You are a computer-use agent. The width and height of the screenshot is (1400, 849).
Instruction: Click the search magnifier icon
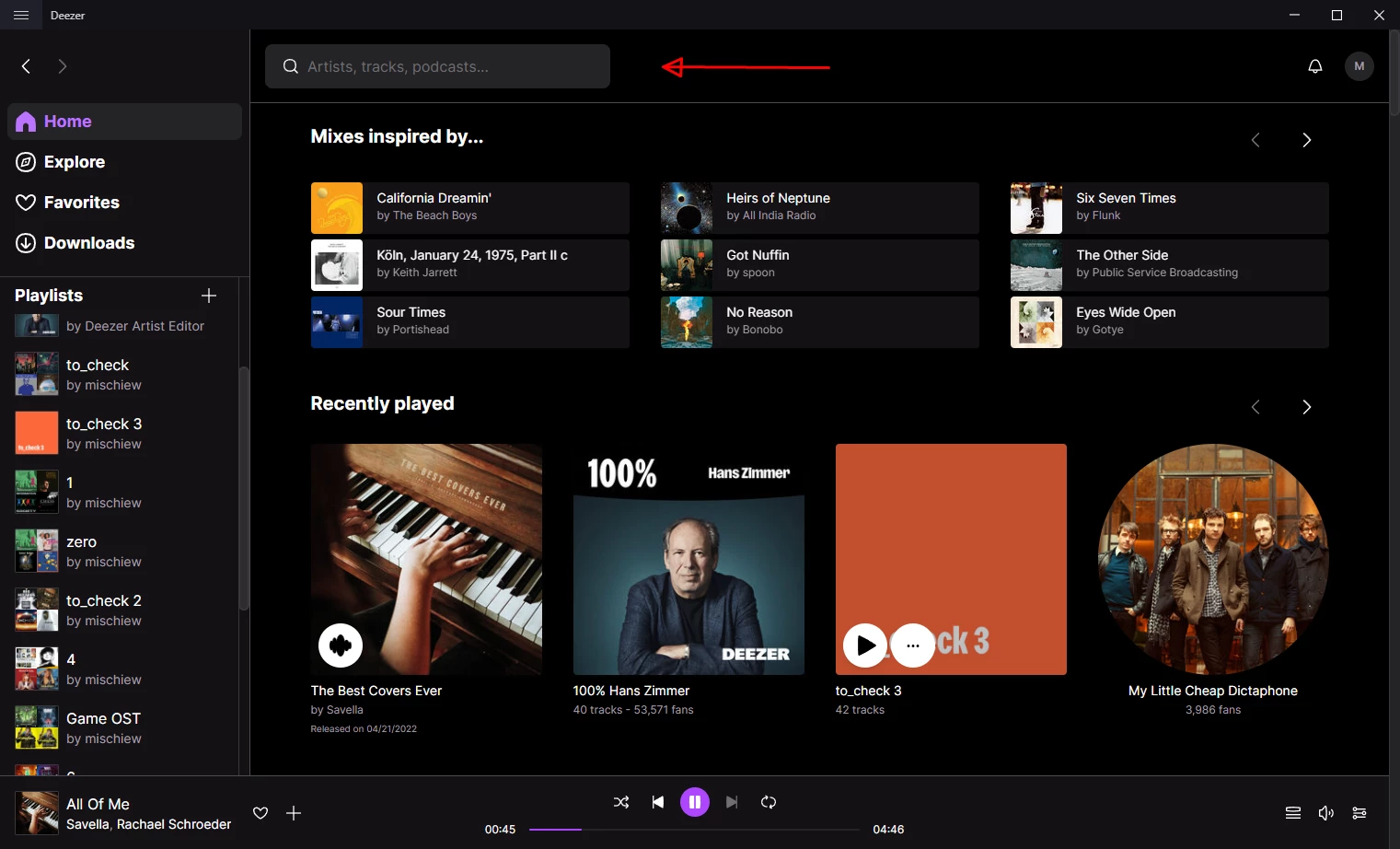pos(290,66)
